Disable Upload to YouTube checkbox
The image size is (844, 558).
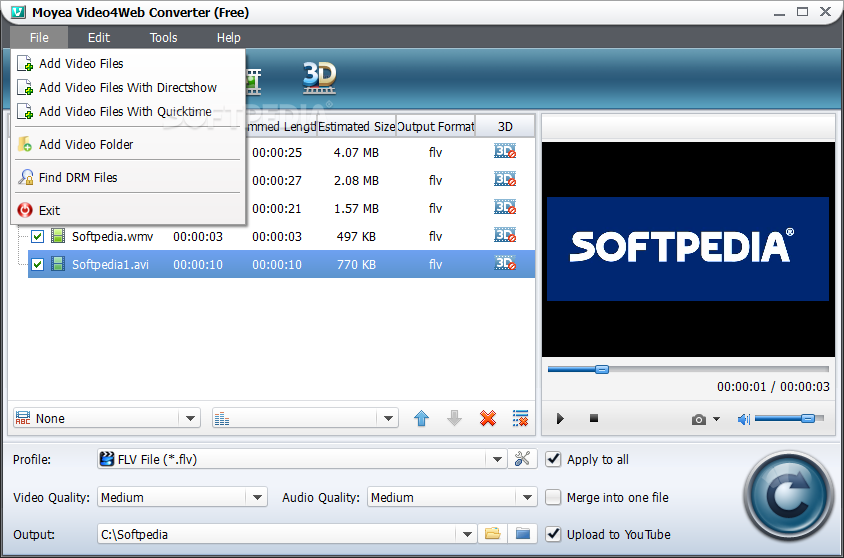tap(553, 534)
